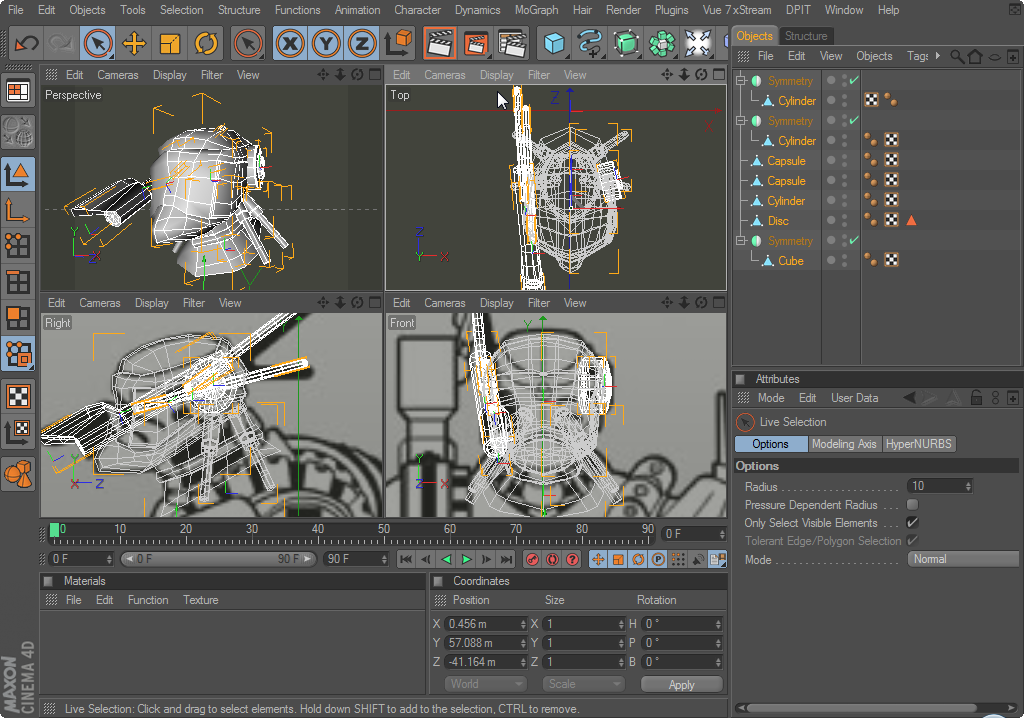This screenshot has width=1024, height=718.
Task: Open the Cameras menu of the Perspective viewport
Action: (x=118, y=75)
